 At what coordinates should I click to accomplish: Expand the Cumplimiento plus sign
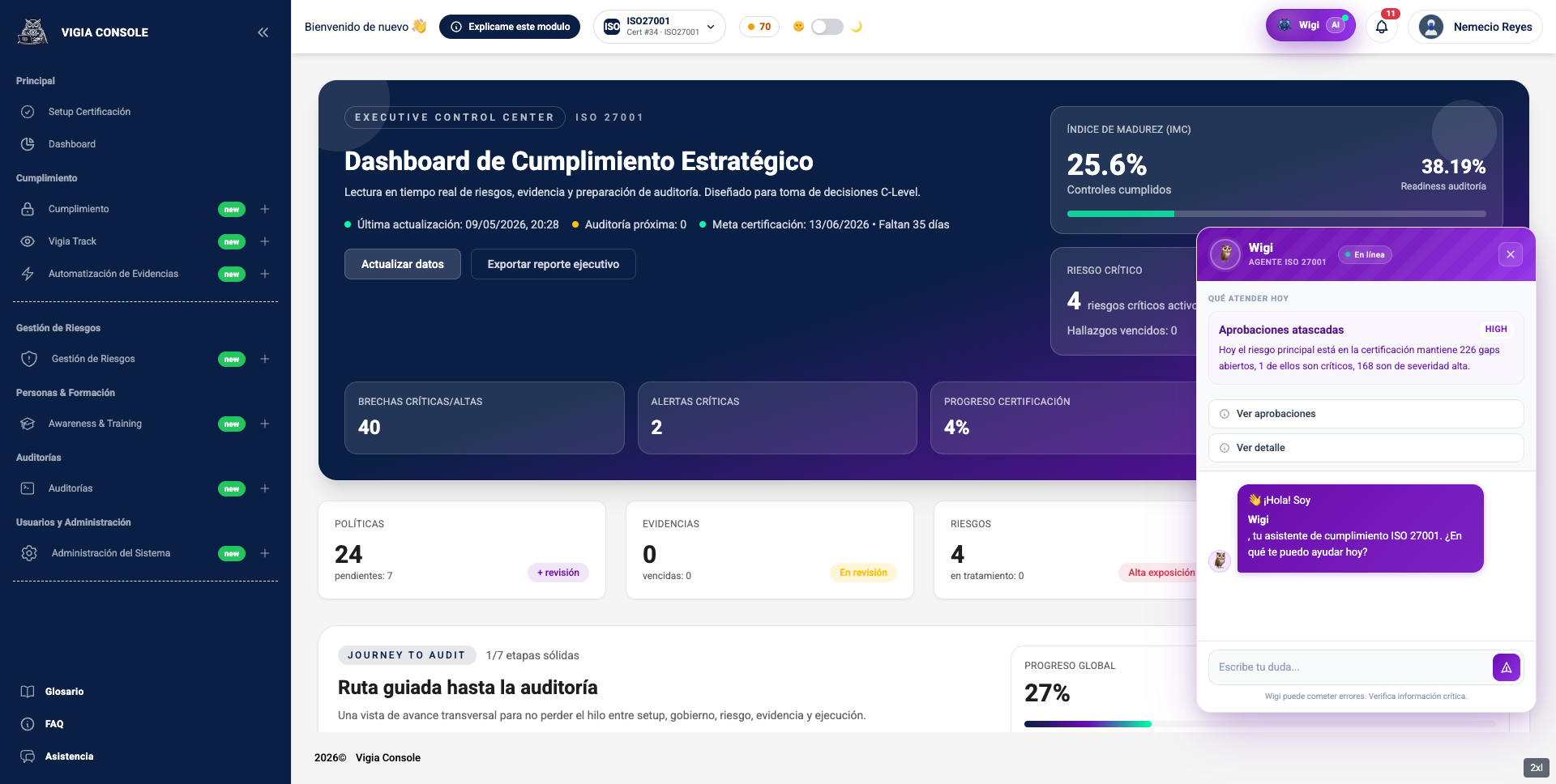click(x=264, y=209)
